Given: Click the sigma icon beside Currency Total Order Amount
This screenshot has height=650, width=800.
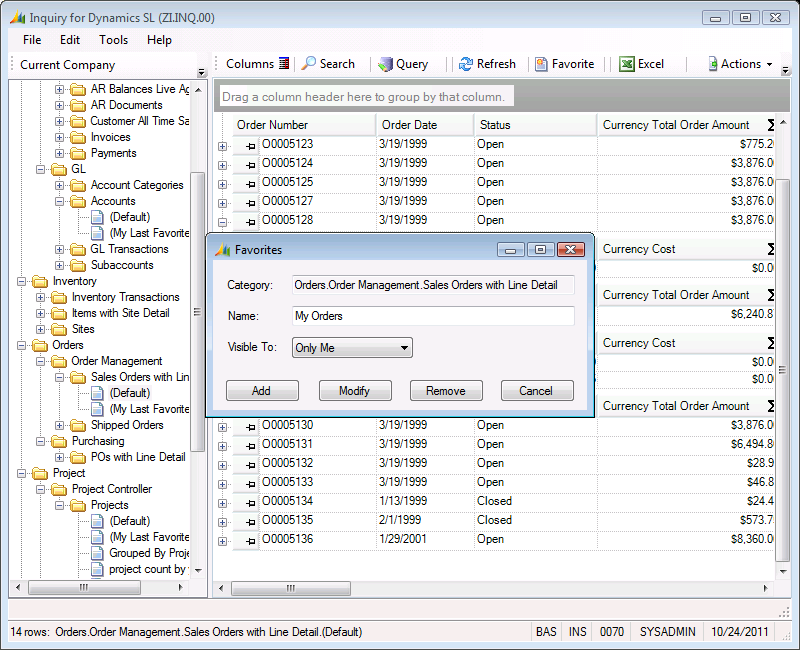Looking at the screenshot, I should (771, 125).
